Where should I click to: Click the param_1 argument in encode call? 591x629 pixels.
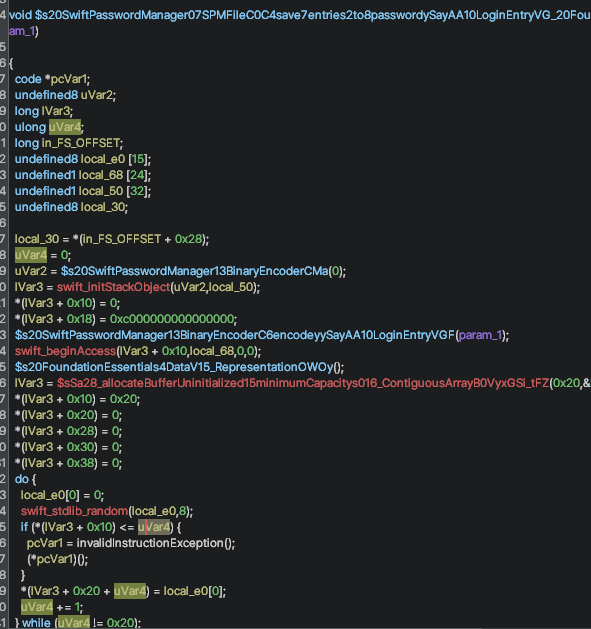tap(480, 335)
